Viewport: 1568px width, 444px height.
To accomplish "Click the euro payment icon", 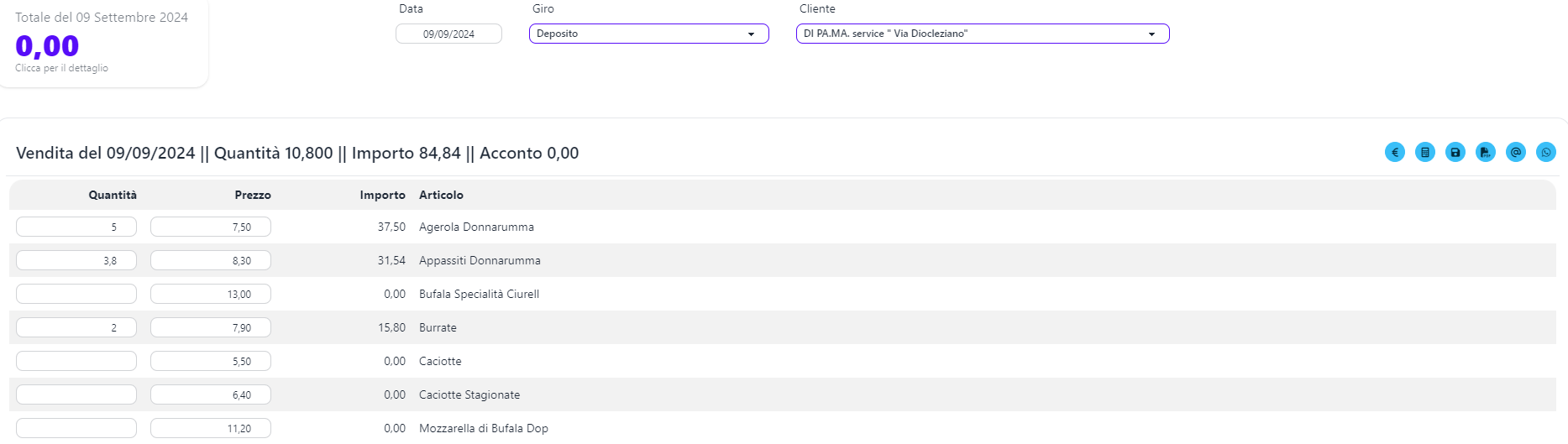I will pos(1394,152).
